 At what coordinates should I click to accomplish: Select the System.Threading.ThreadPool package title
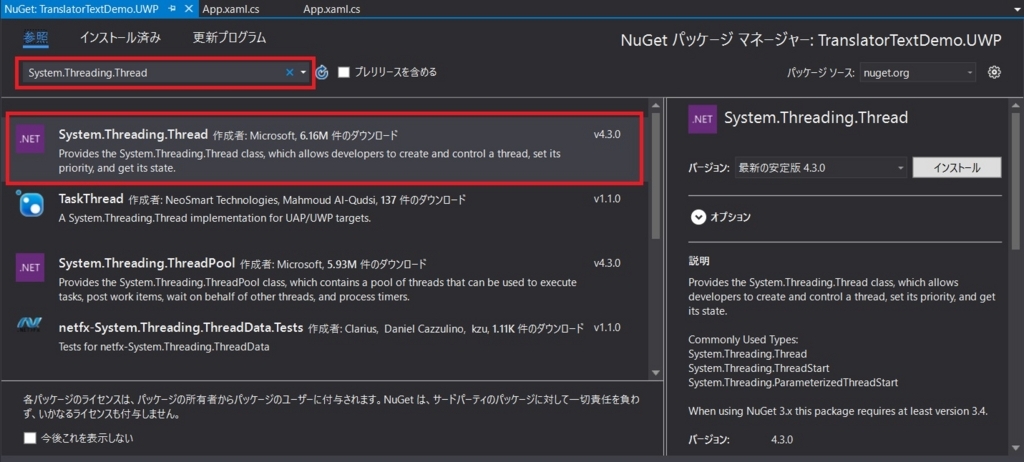click(147, 263)
